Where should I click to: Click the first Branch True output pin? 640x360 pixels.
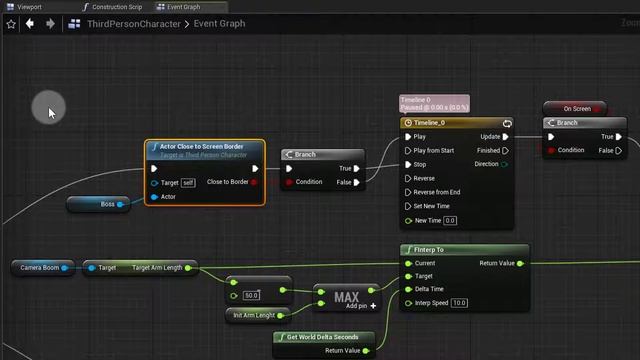point(356,168)
